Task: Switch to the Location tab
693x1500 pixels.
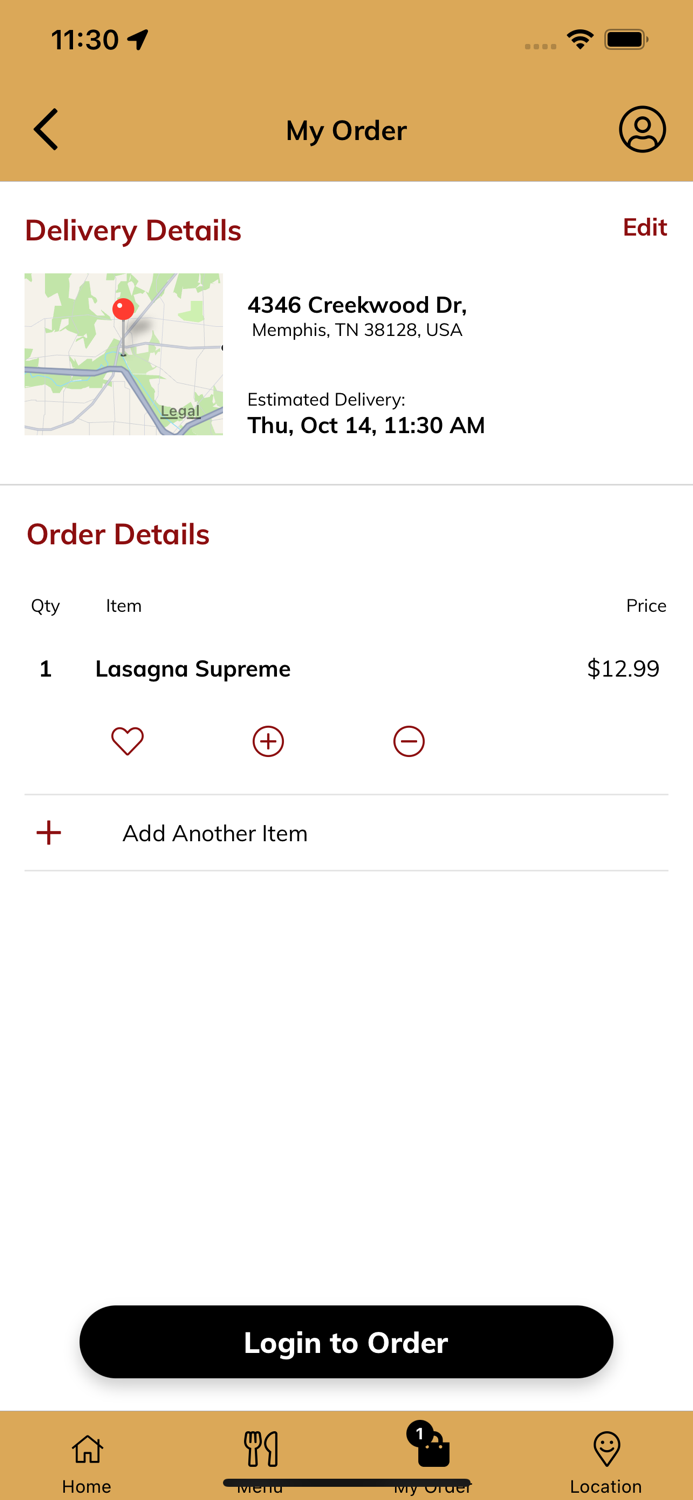Action: [x=606, y=1461]
